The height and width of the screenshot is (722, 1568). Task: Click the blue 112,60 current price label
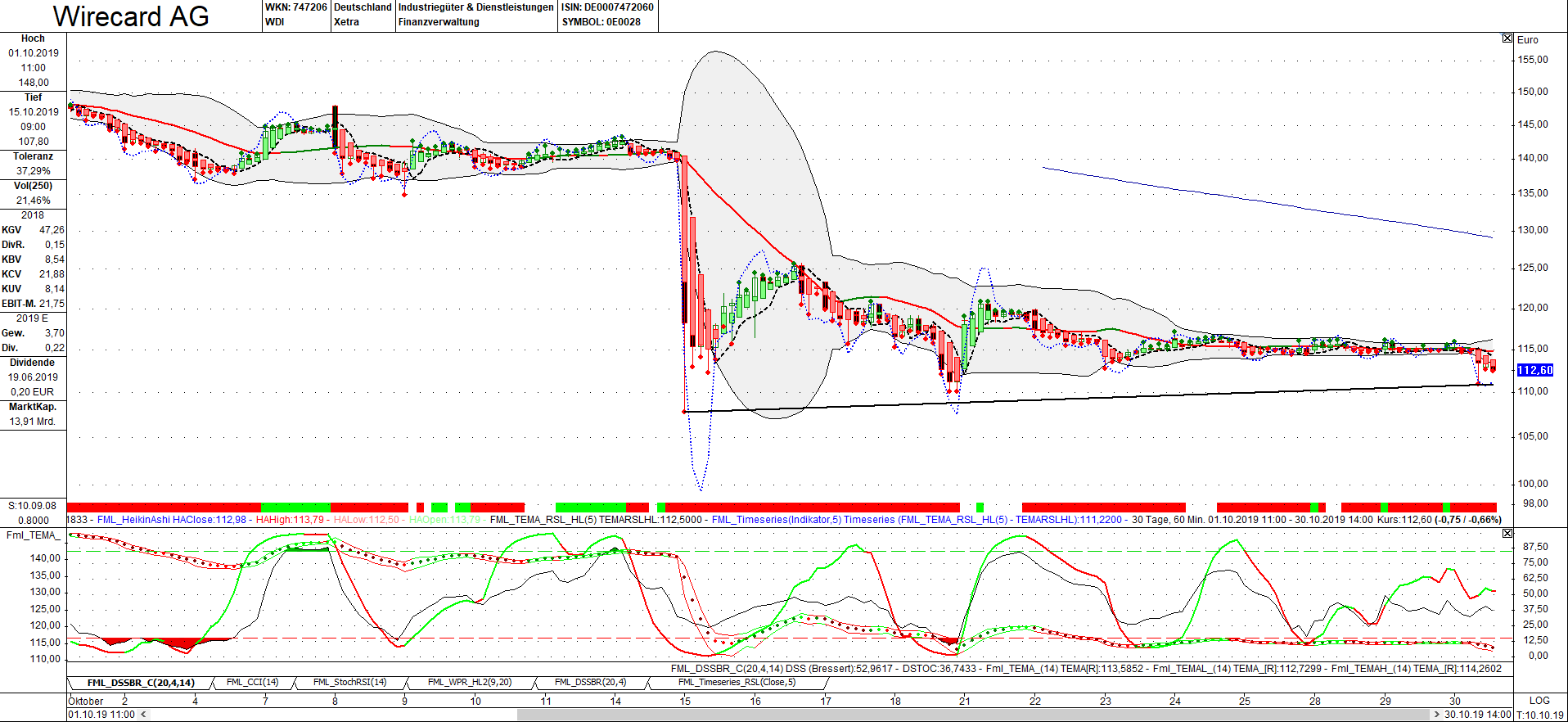pyautogui.click(x=1534, y=370)
